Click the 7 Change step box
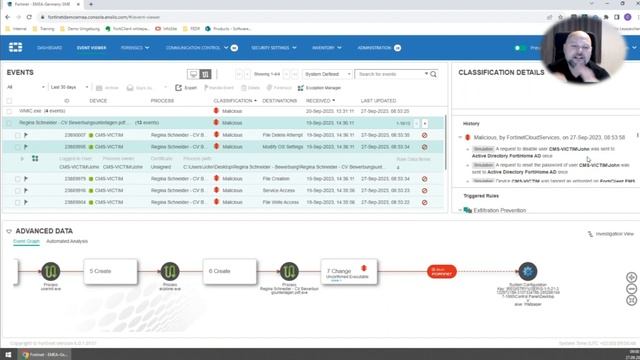This screenshot has height=360, width=640. 349,271
